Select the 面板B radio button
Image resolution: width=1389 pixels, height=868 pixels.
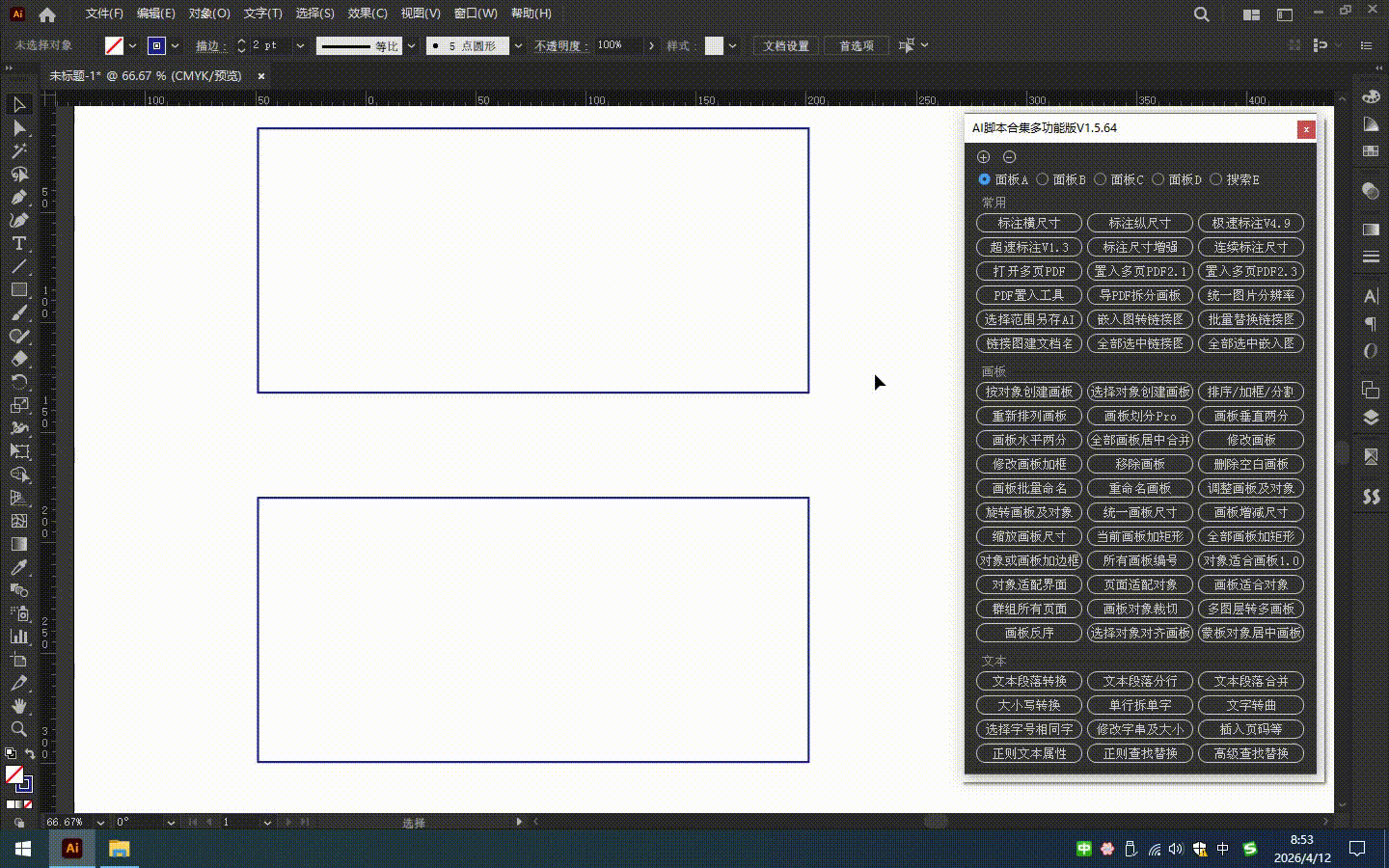[x=1043, y=179]
